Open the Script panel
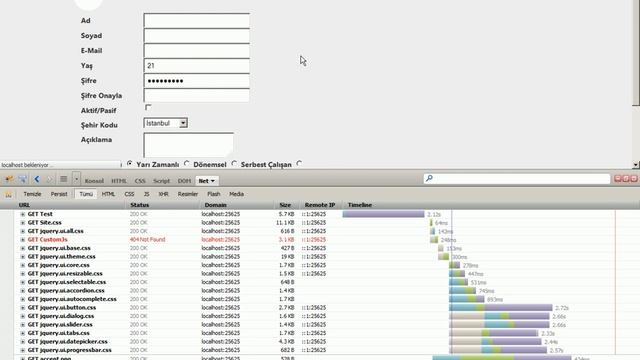 (x=161, y=181)
